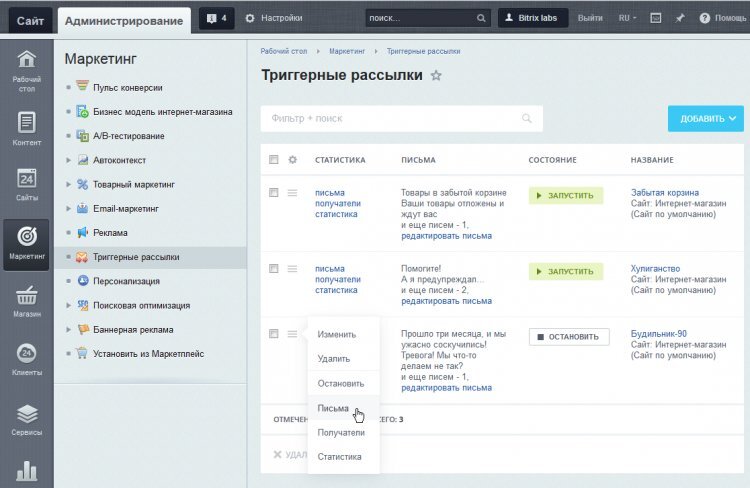Open Помощь help icon
750x488 pixels.
pos(705,18)
